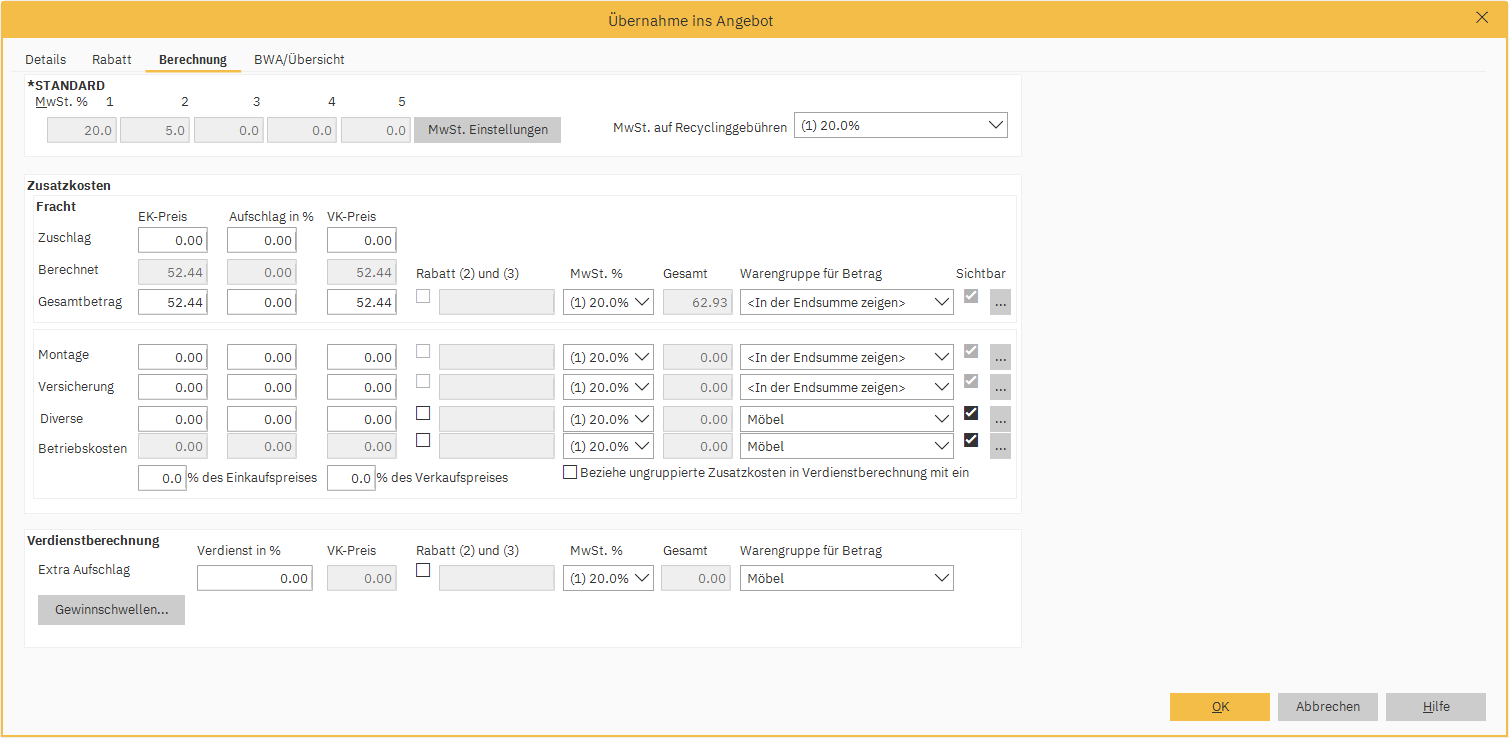Close the Übernahme ins Angebot dialog

pos(1481,17)
